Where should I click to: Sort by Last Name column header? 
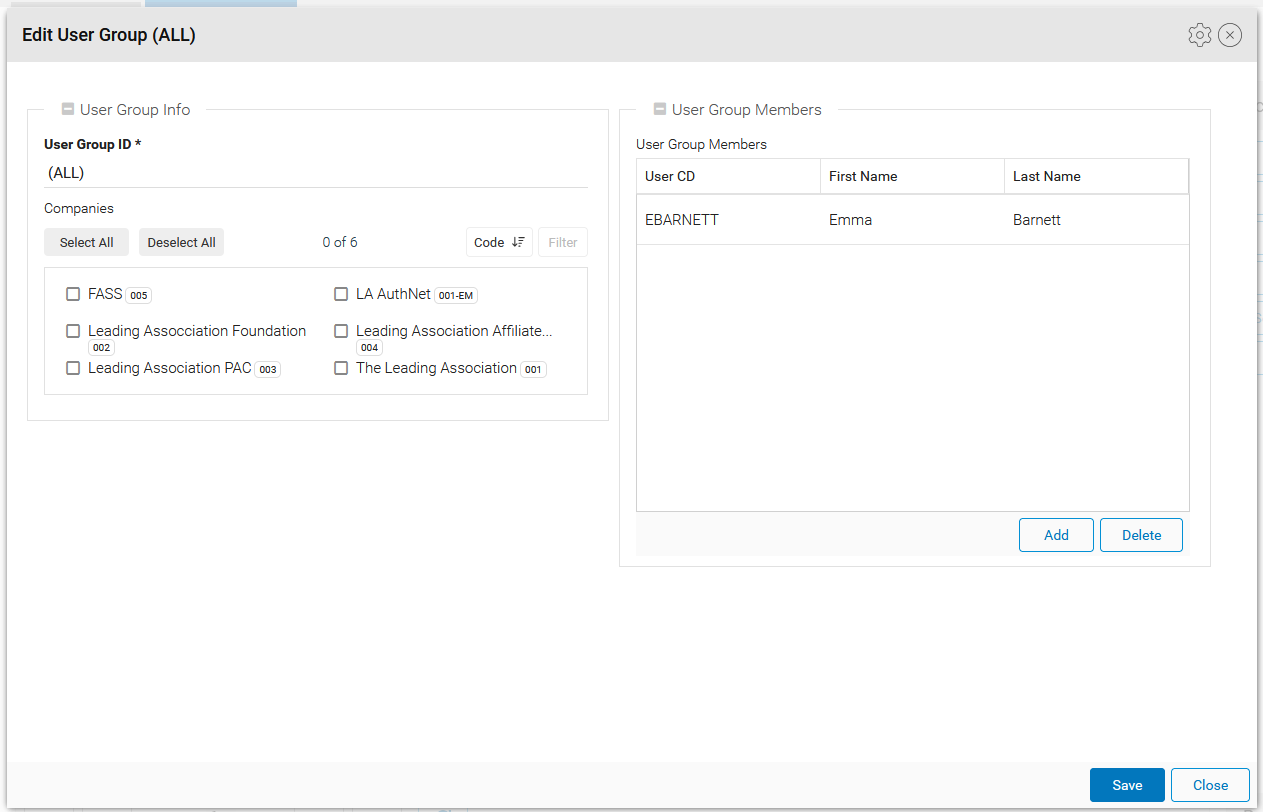coord(1096,176)
